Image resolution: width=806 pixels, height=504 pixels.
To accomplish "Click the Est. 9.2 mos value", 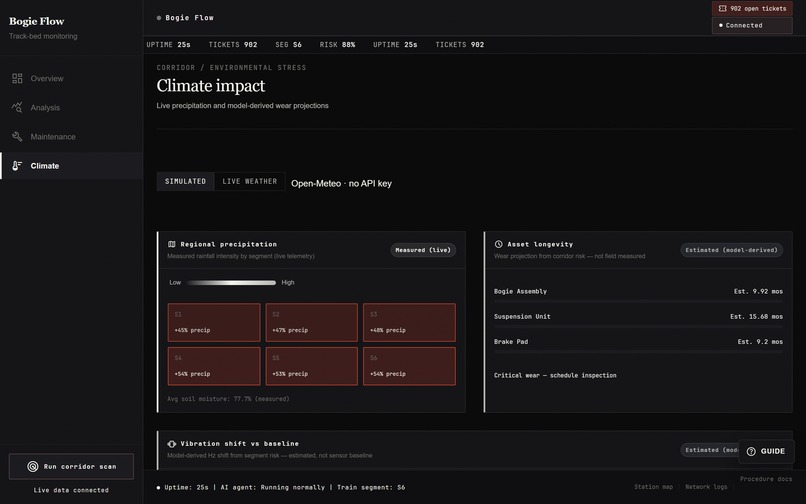I will pos(760,341).
